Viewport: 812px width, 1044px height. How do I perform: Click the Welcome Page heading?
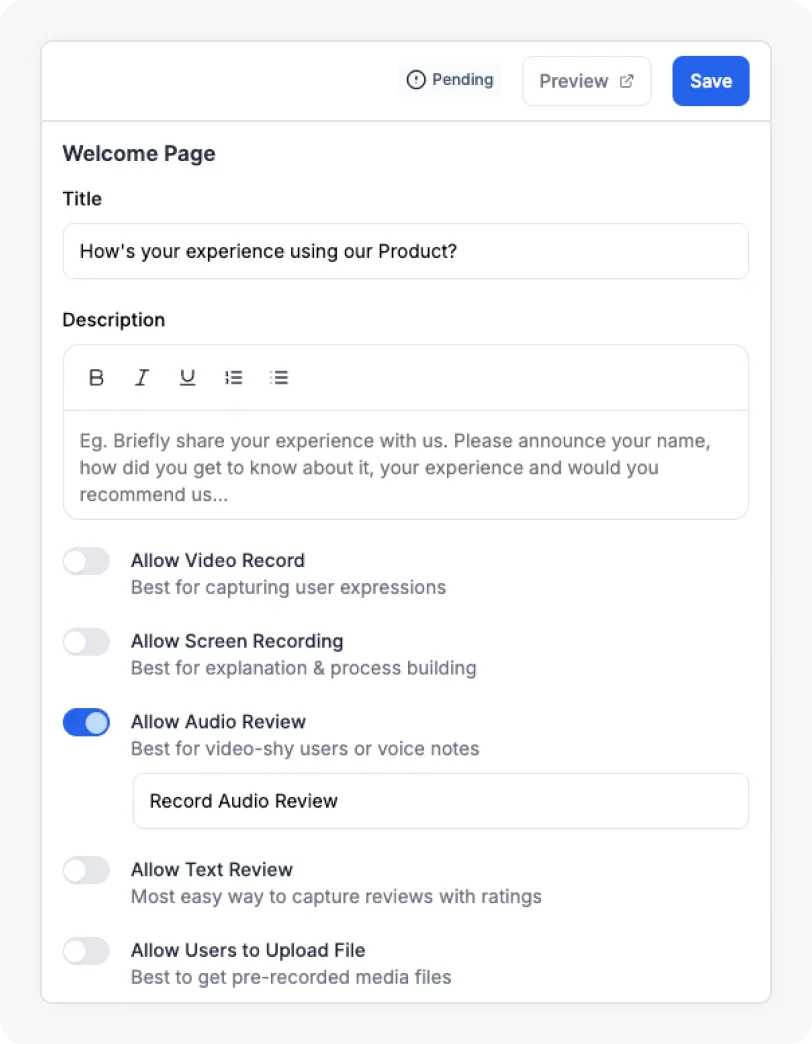(x=139, y=153)
